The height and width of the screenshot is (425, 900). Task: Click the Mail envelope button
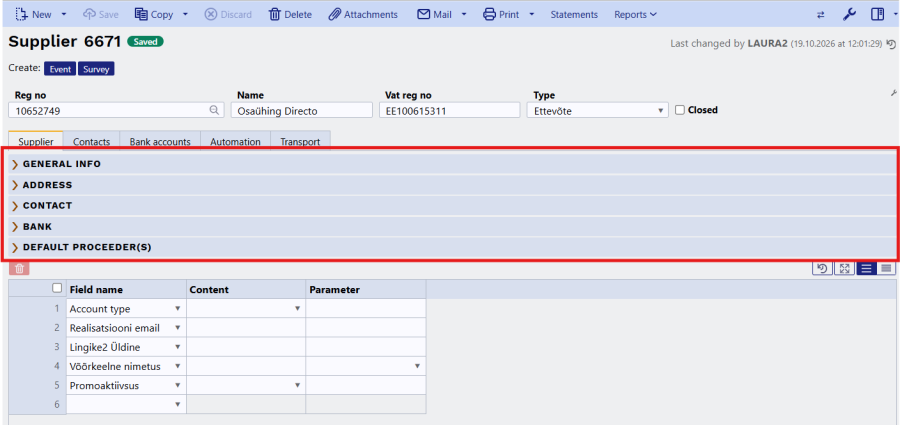434,14
